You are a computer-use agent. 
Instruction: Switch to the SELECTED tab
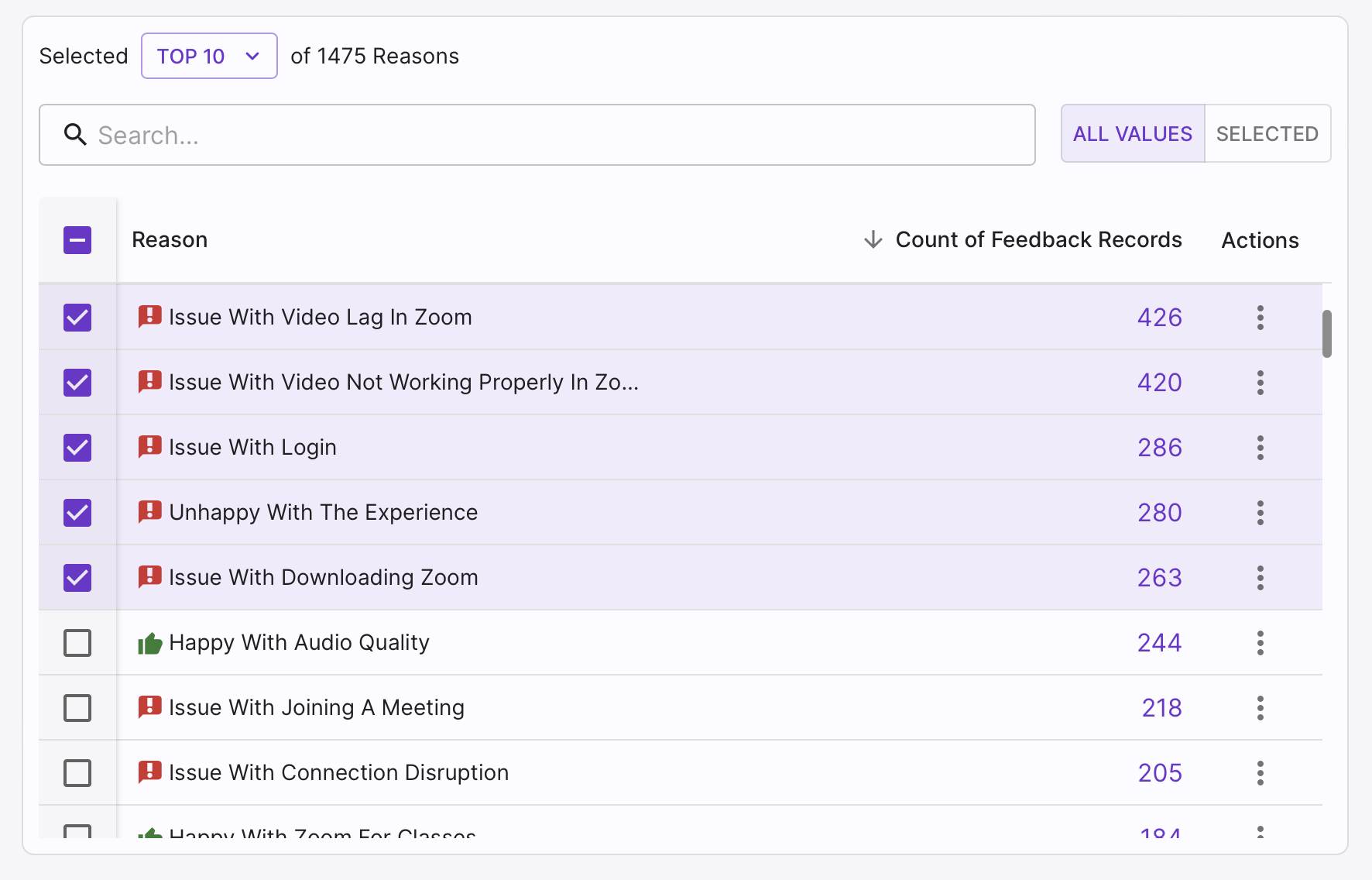[x=1267, y=133]
